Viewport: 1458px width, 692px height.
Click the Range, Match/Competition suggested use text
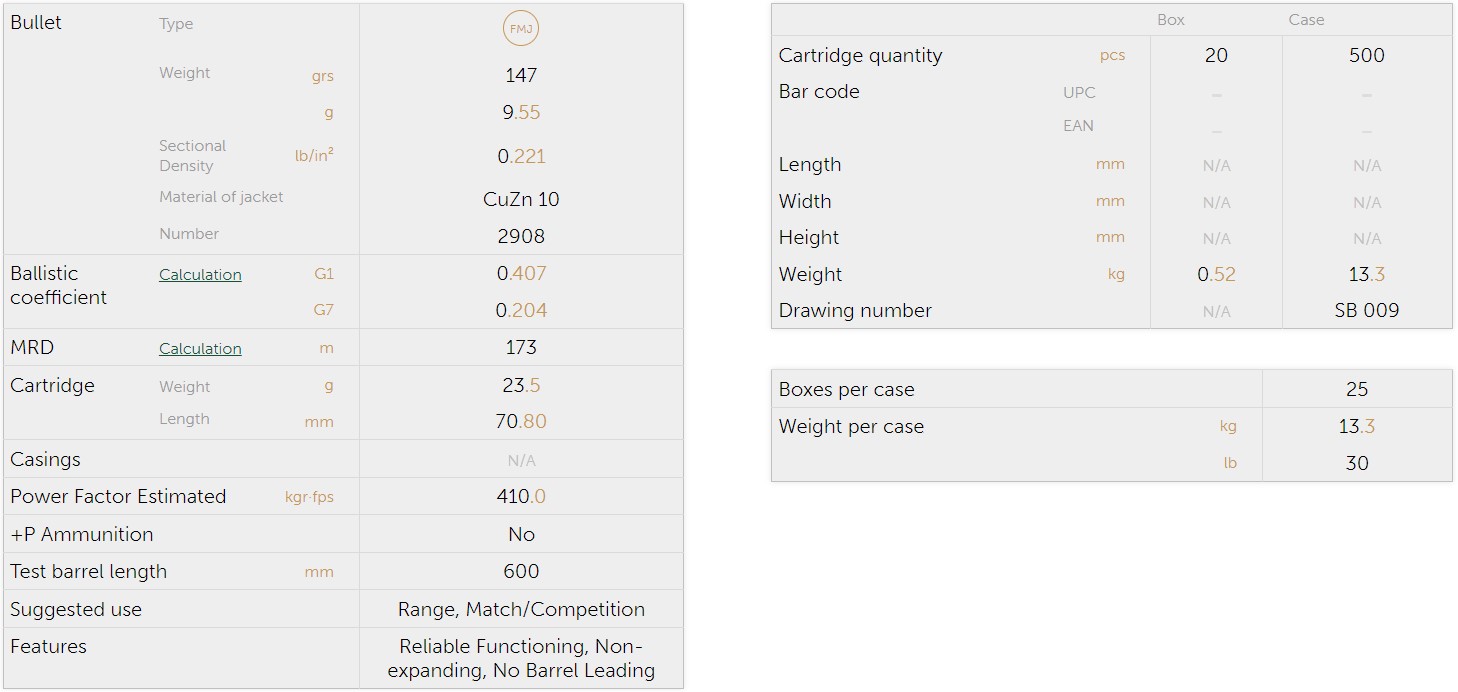pyautogui.click(x=521, y=610)
